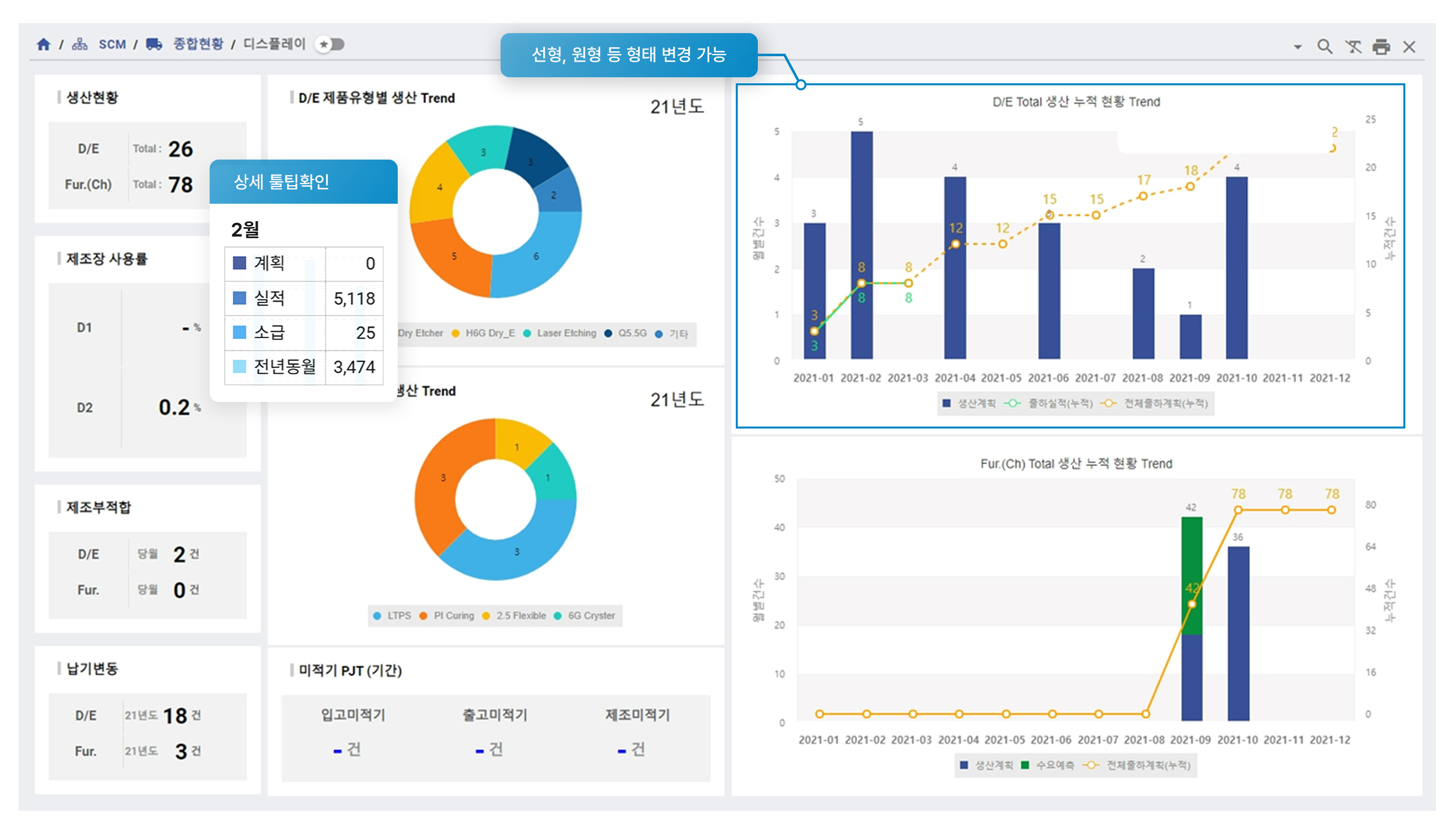The height and width of the screenshot is (836, 1456).
Task: Open SCM breadcrumb menu
Action: tap(112, 44)
